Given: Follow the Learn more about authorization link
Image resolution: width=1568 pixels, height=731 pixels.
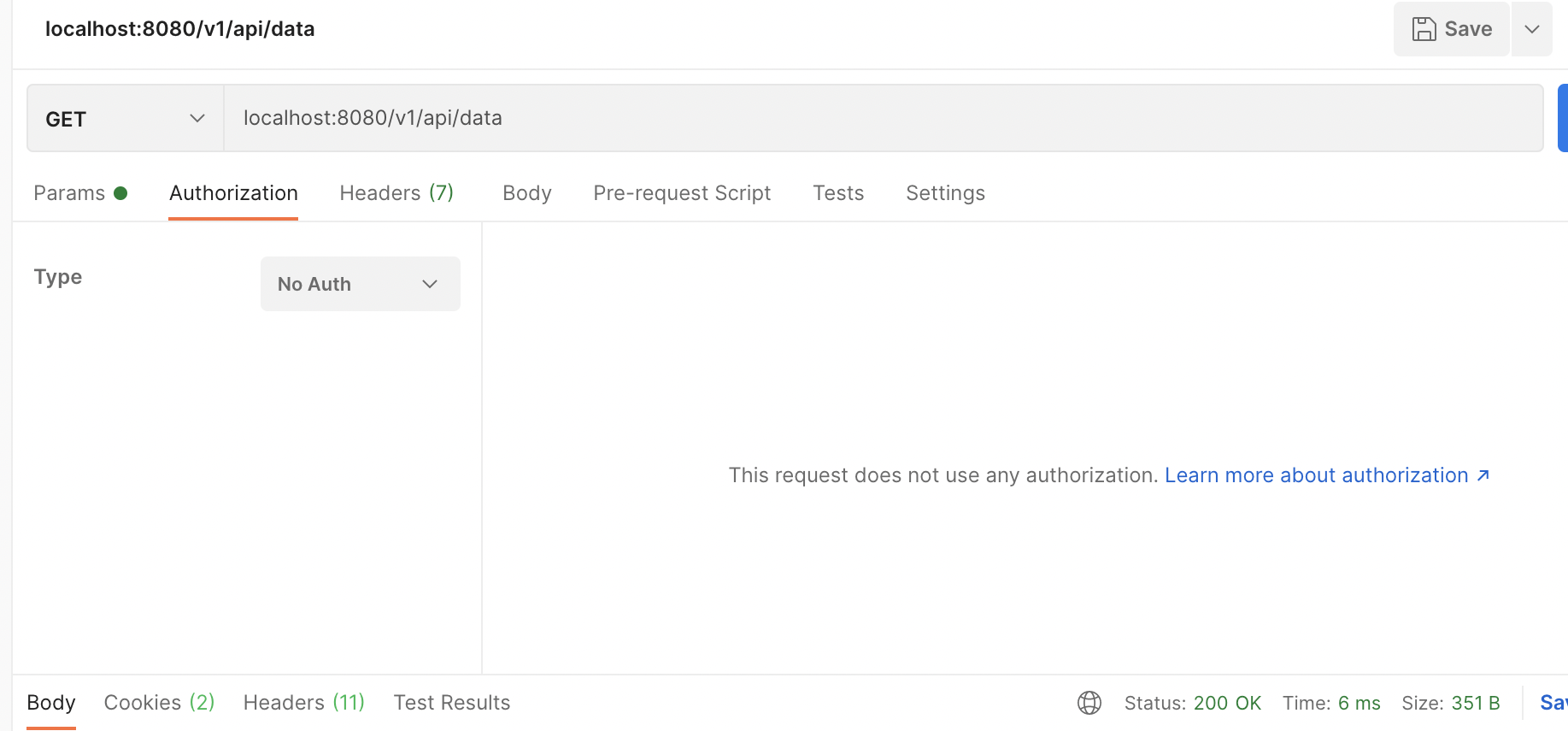Looking at the screenshot, I should click(x=1317, y=475).
